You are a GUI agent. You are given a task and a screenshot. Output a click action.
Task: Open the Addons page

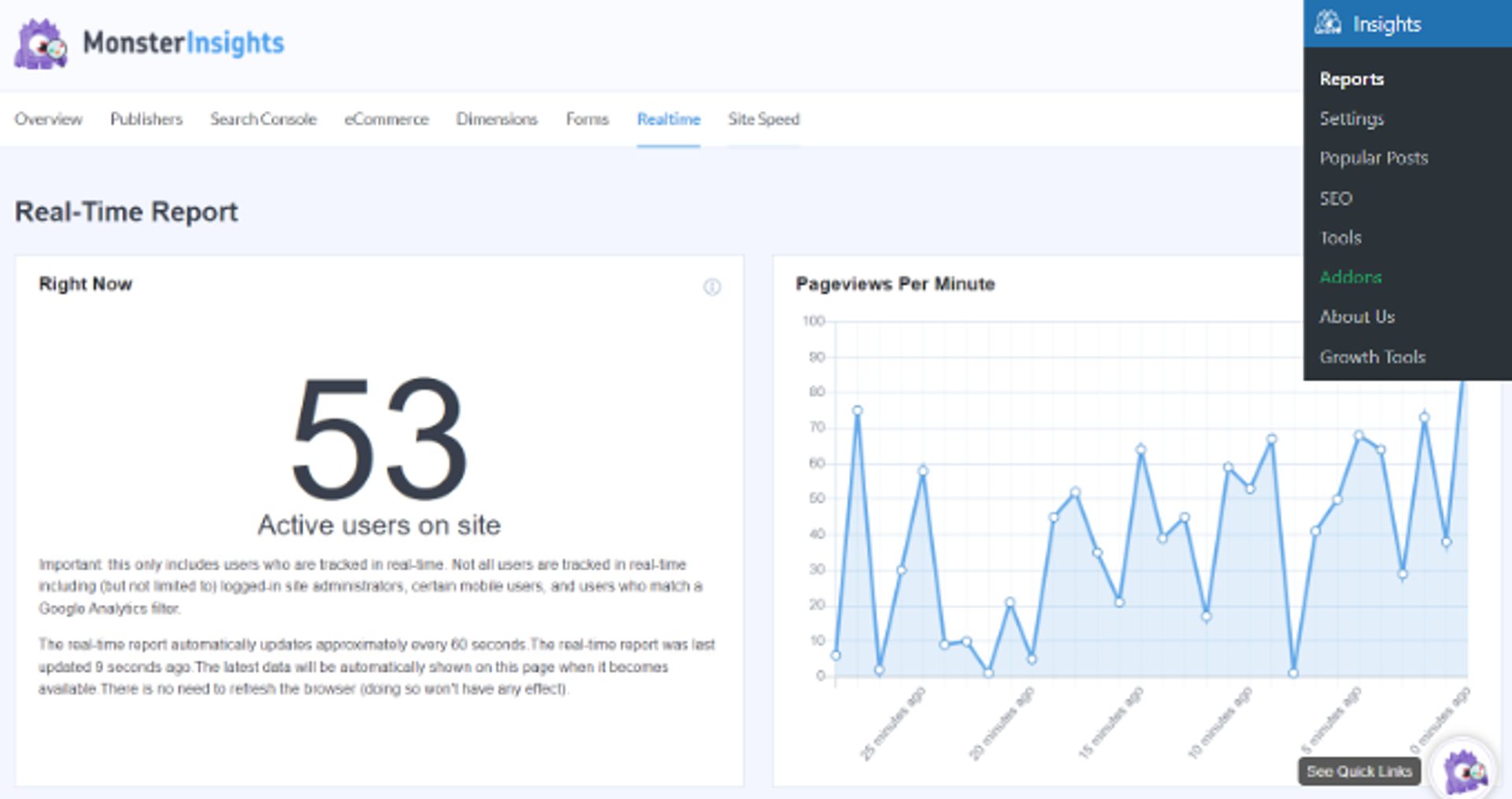(1350, 277)
